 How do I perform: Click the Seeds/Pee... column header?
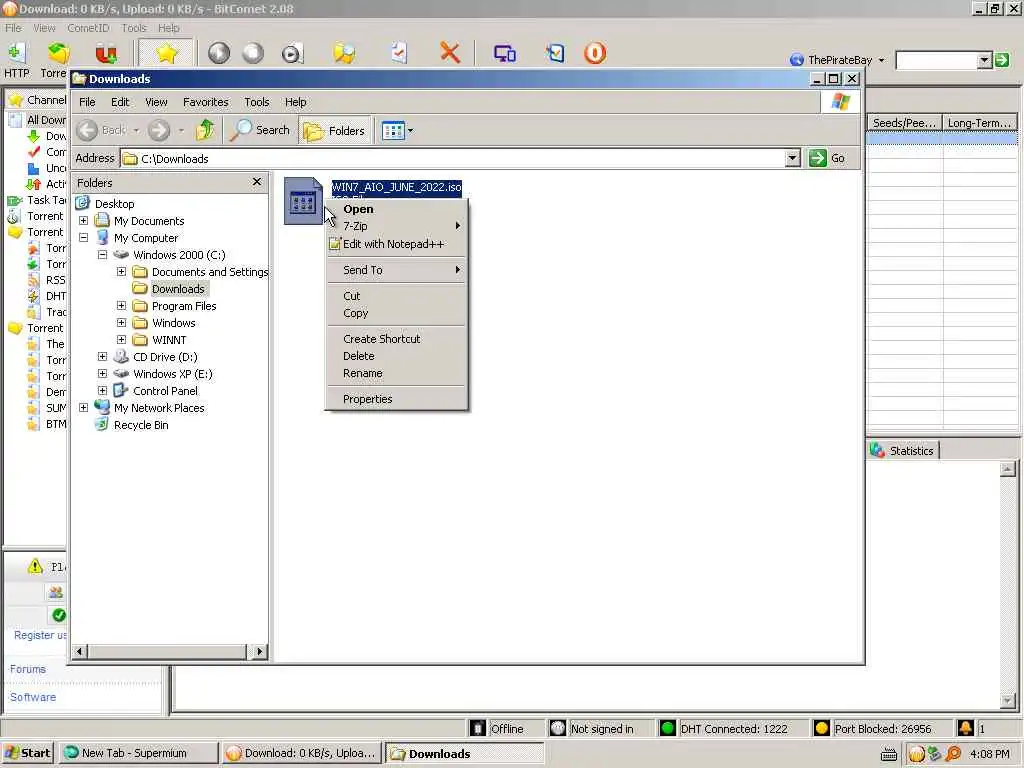904,123
